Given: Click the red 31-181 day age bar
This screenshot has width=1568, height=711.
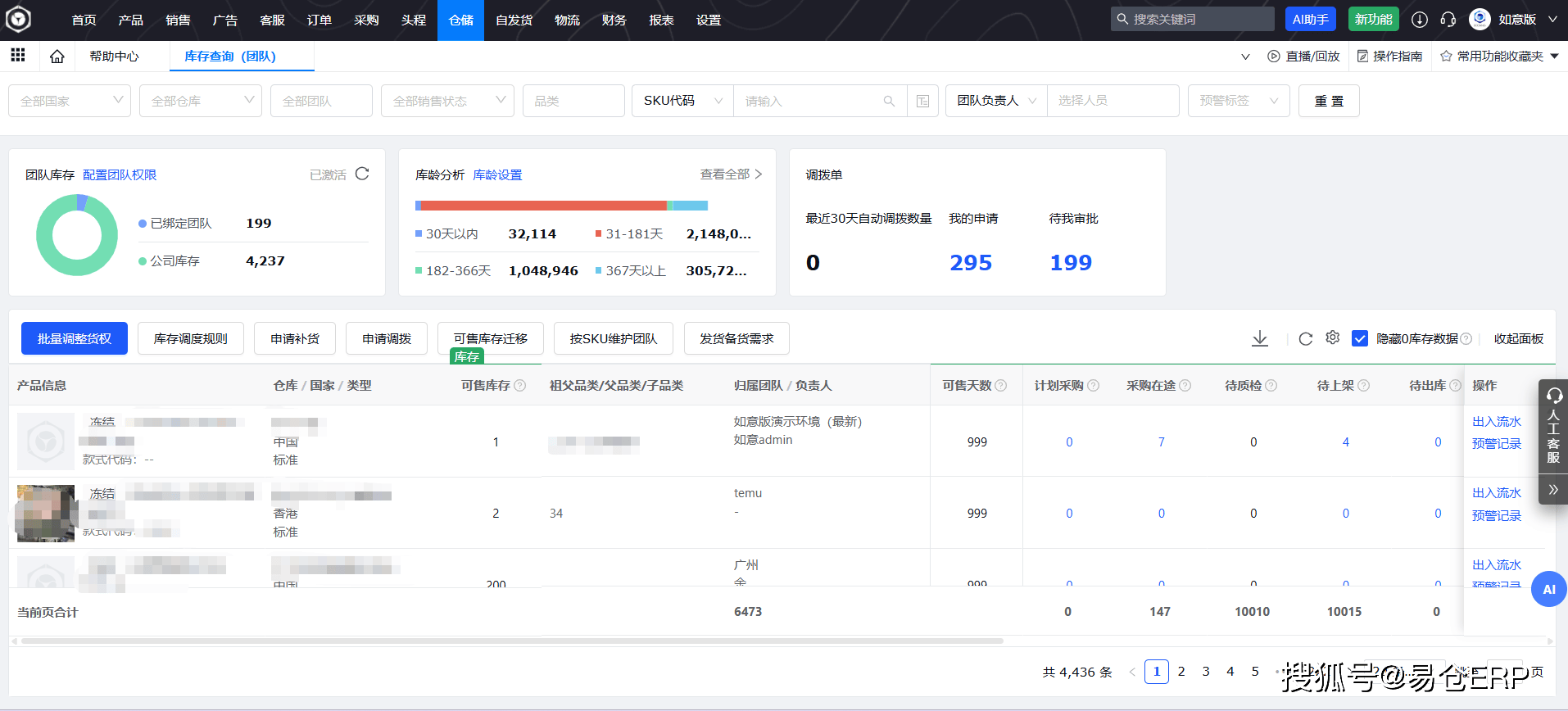Looking at the screenshot, I should coord(544,206).
